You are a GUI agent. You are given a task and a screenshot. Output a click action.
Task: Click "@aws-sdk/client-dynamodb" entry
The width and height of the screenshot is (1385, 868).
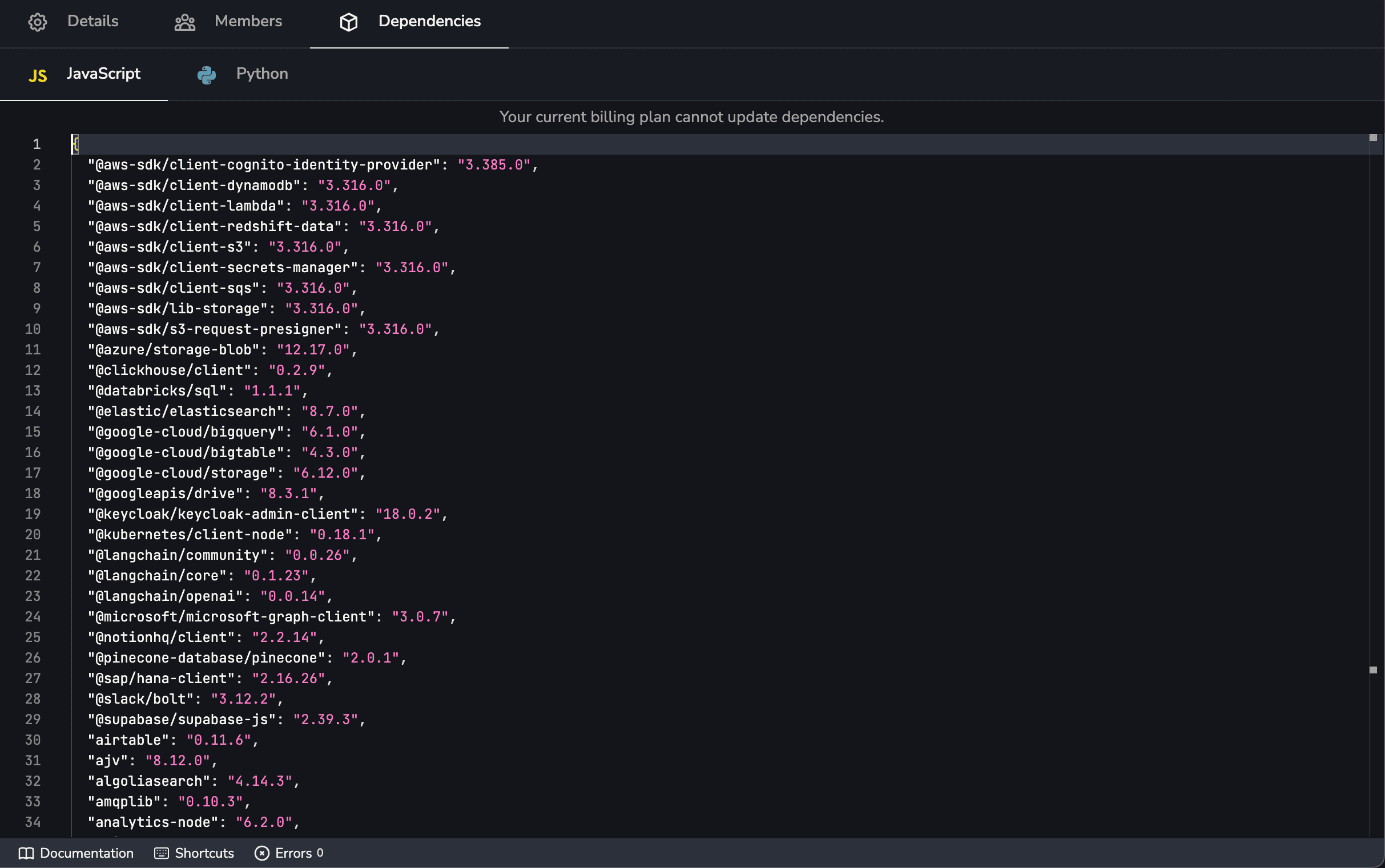(x=243, y=185)
